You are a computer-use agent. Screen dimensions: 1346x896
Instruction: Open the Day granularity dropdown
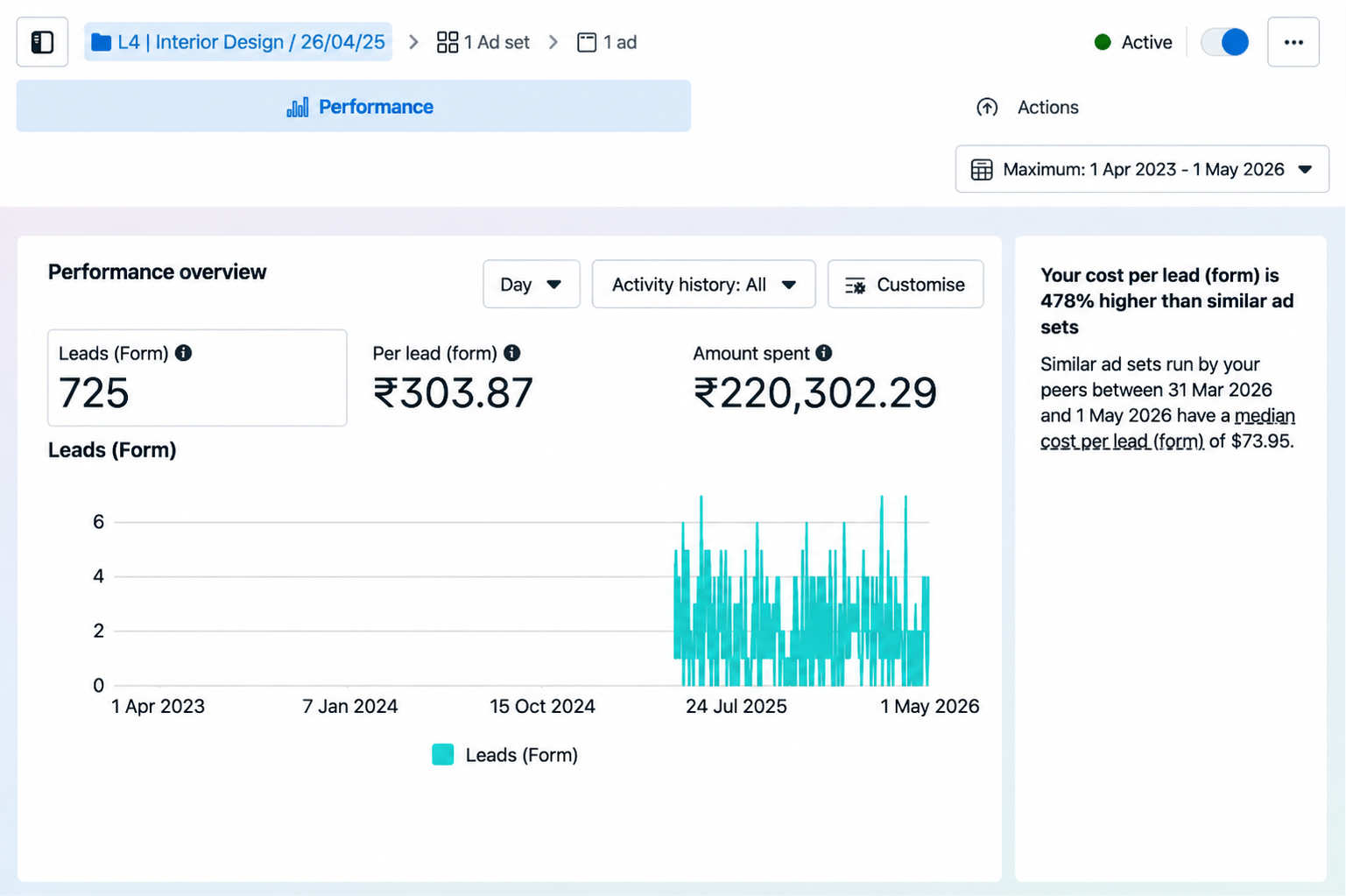click(x=532, y=285)
